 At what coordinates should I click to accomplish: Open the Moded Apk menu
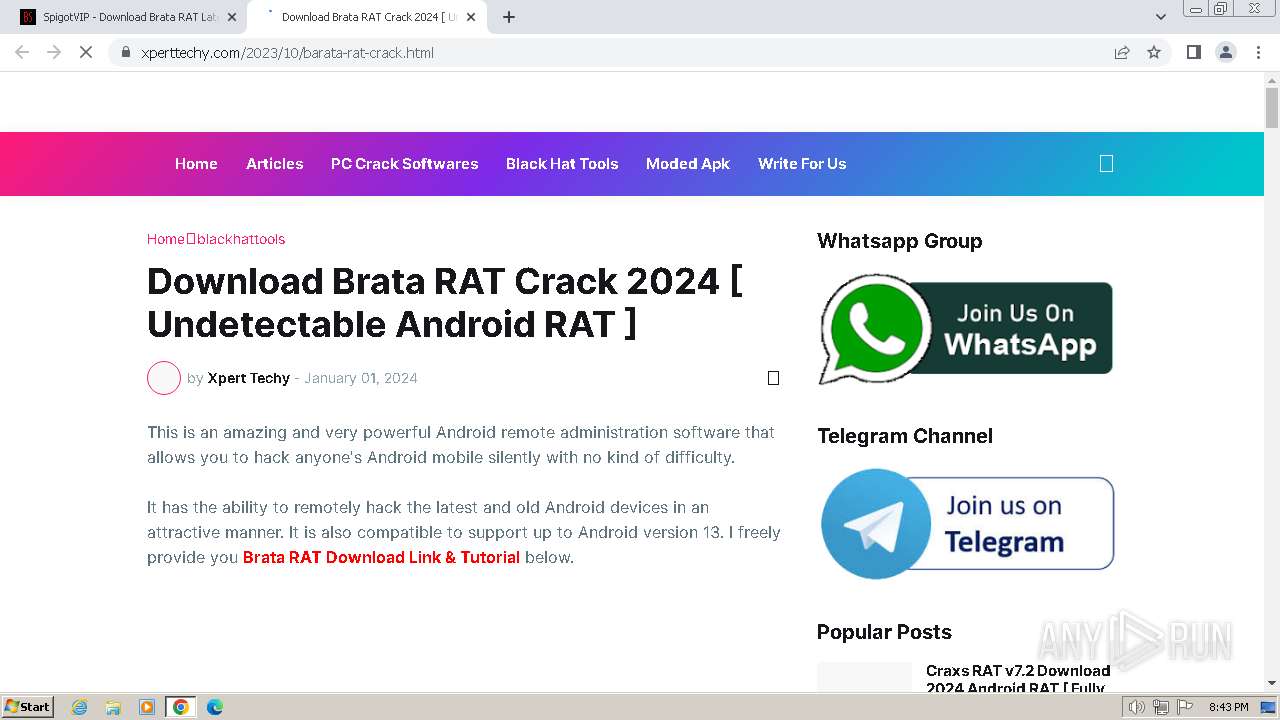(x=688, y=164)
